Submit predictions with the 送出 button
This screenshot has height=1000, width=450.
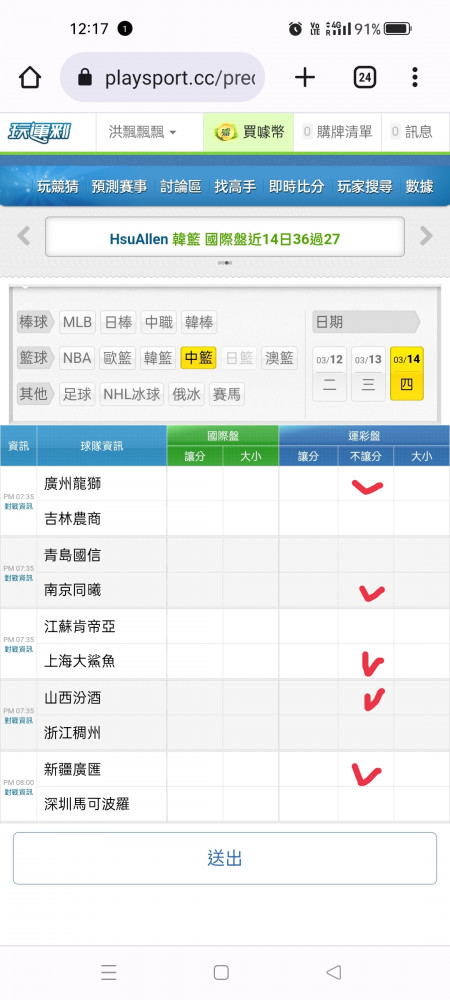point(225,858)
